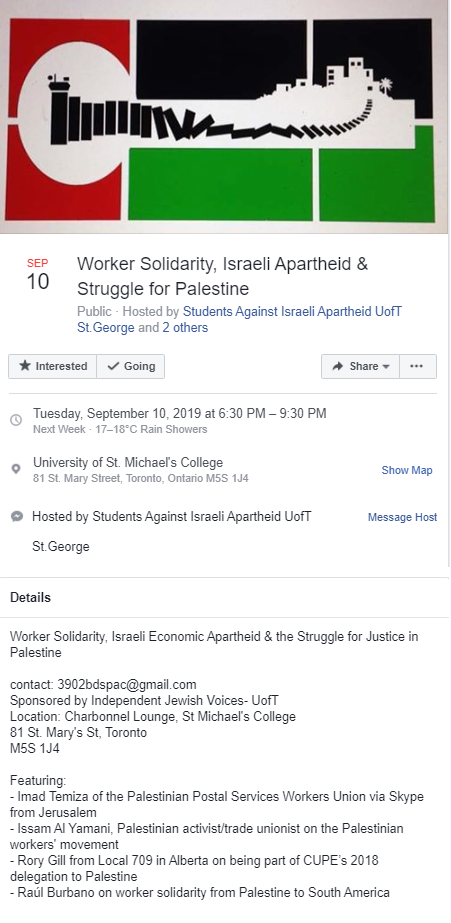Mark yourself as Interested in the event

[52, 366]
